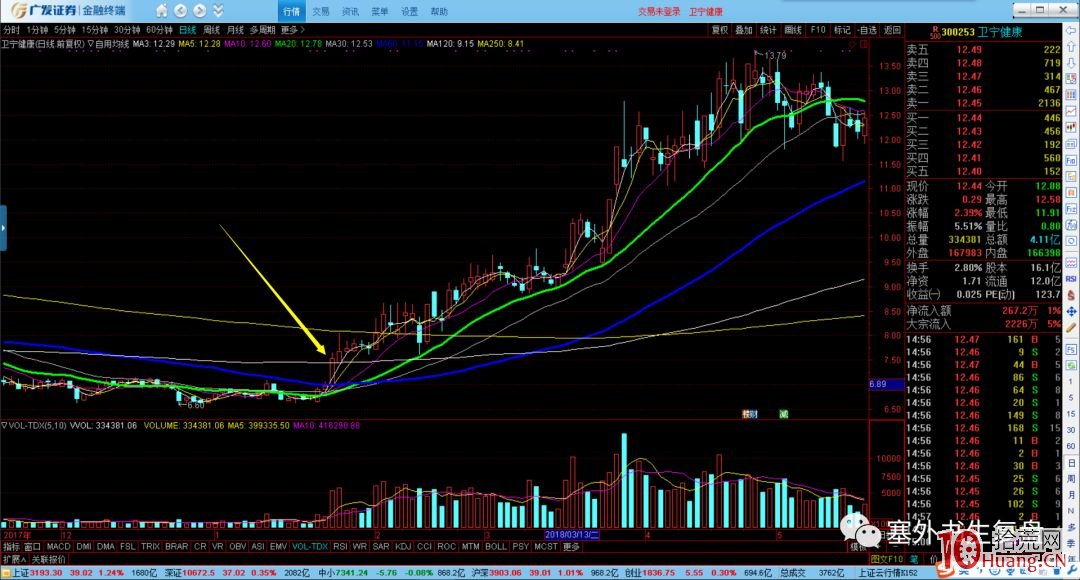
Task: Select the VOL-TDX indicator tab
Action: pyautogui.click(x=310, y=546)
